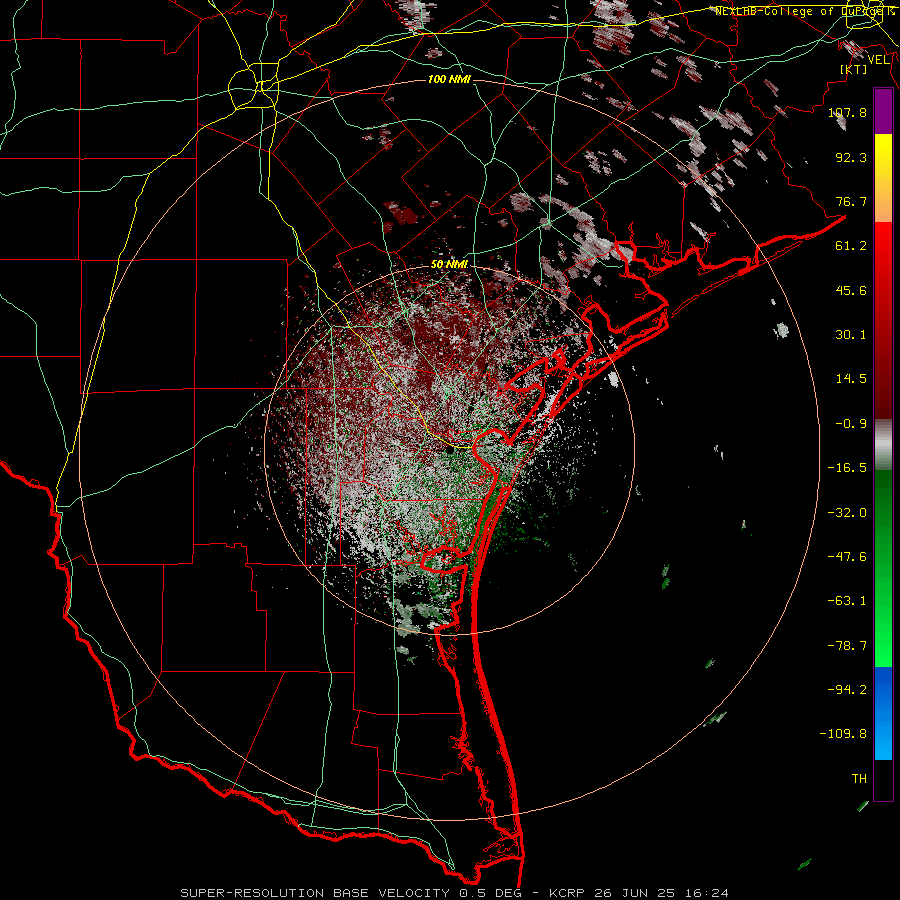Click the -94.2 velocity scale value
Viewport: 900px width, 900px height.
click(x=847, y=689)
